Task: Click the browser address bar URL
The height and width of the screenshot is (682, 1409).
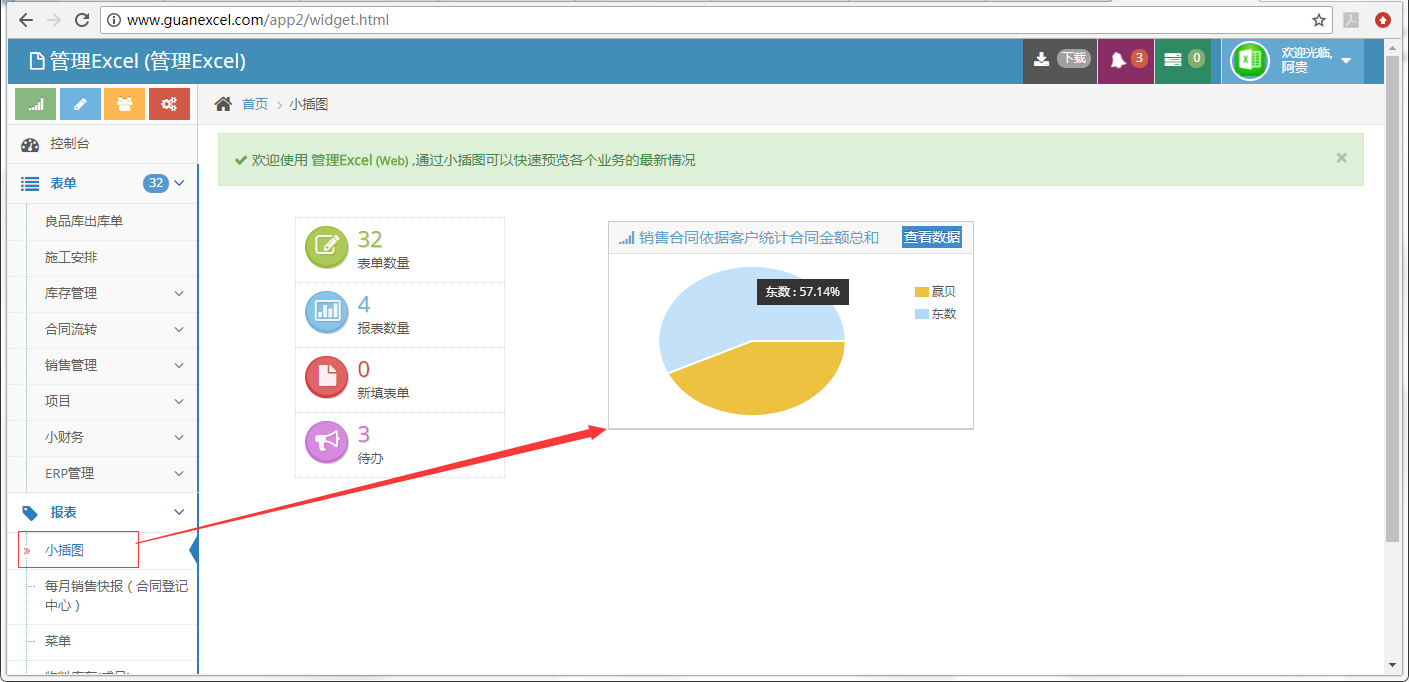Action: click(259, 20)
